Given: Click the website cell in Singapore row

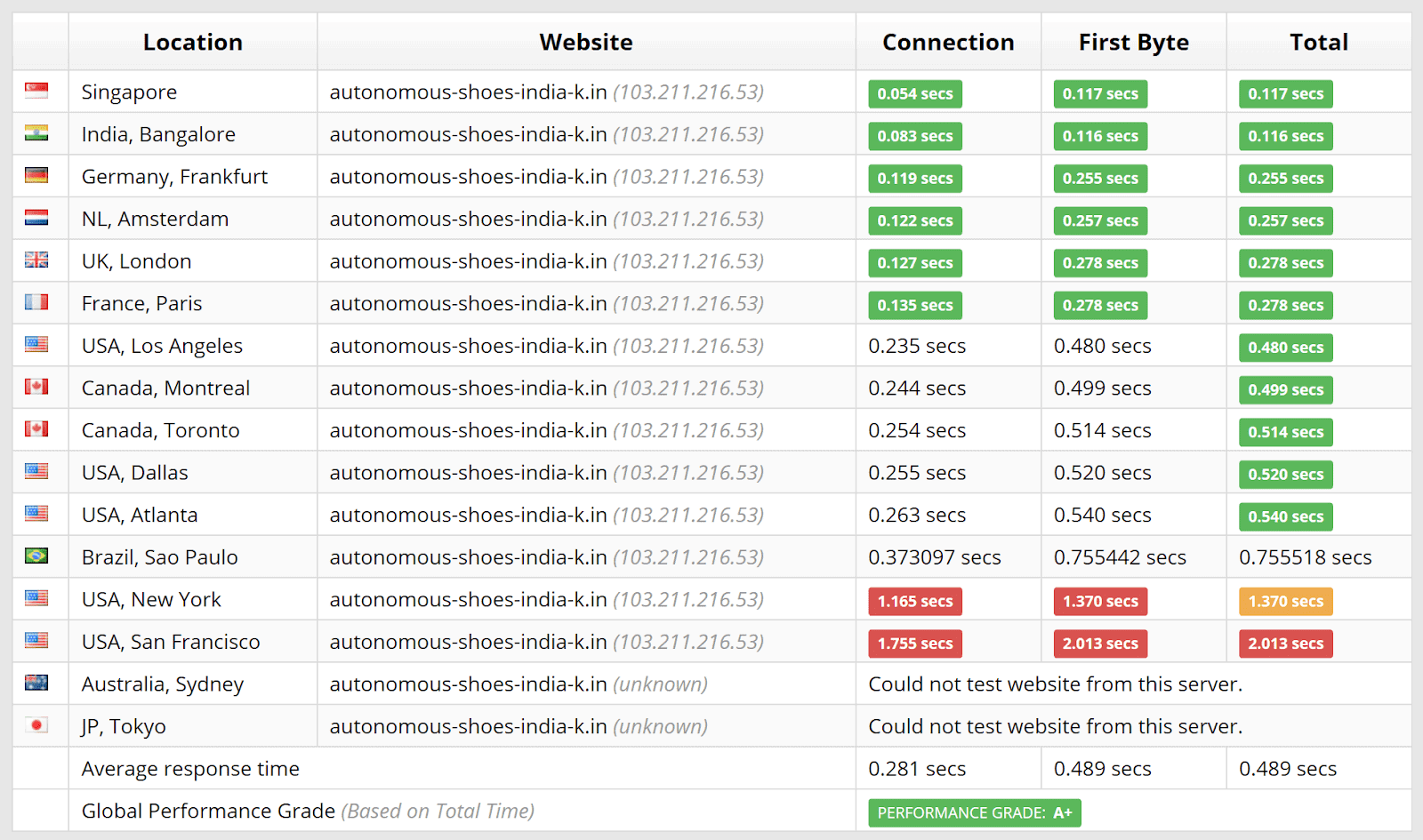Looking at the screenshot, I should (586, 92).
